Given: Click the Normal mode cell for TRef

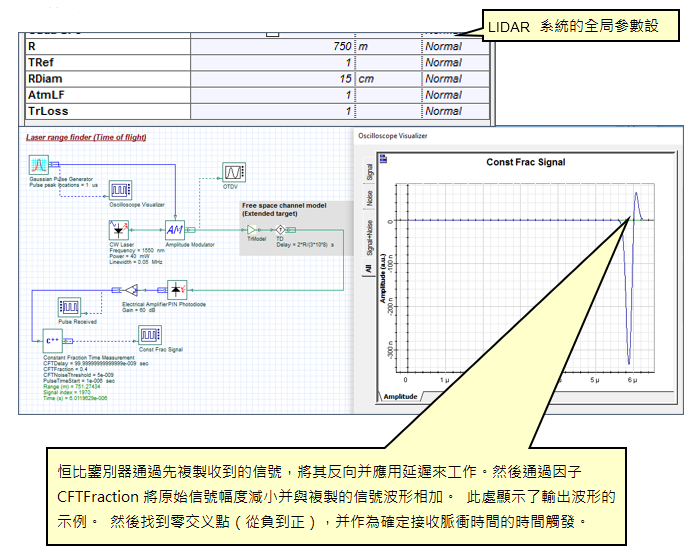Looking at the screenshot, I should coord(456,63).
